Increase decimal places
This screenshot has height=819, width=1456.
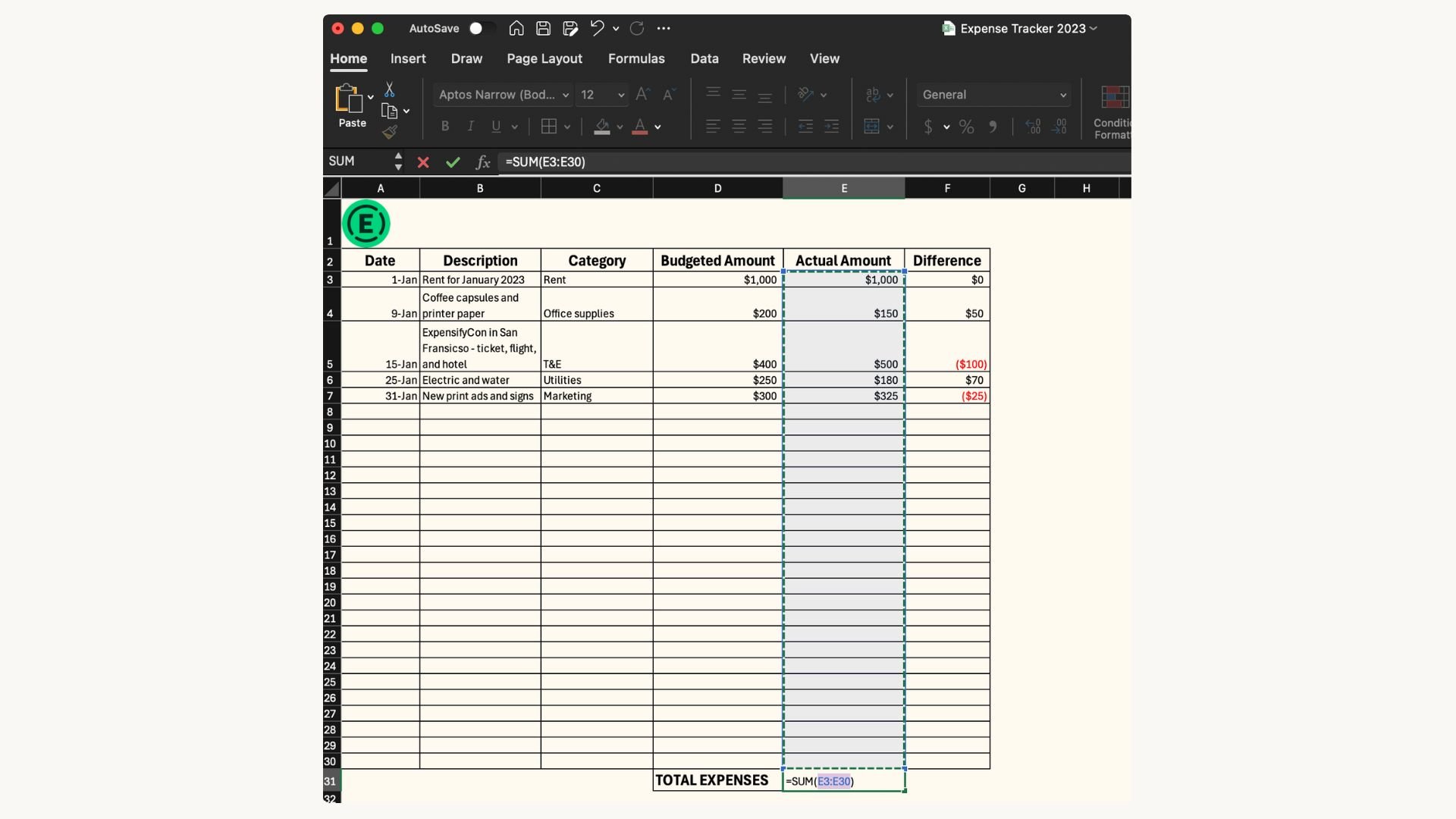(x=1033, y=127)
